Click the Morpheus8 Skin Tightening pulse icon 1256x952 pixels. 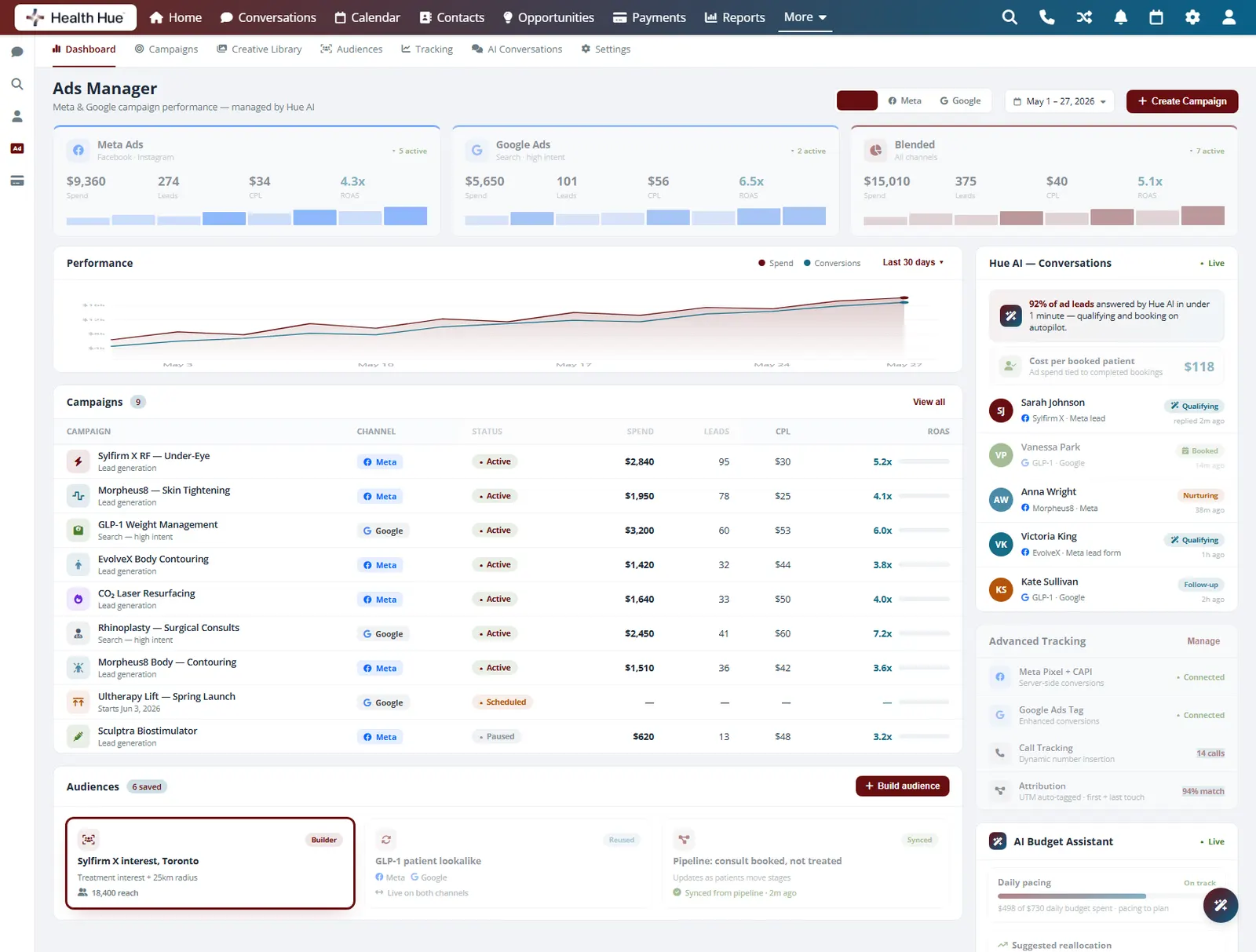[78, 496]
